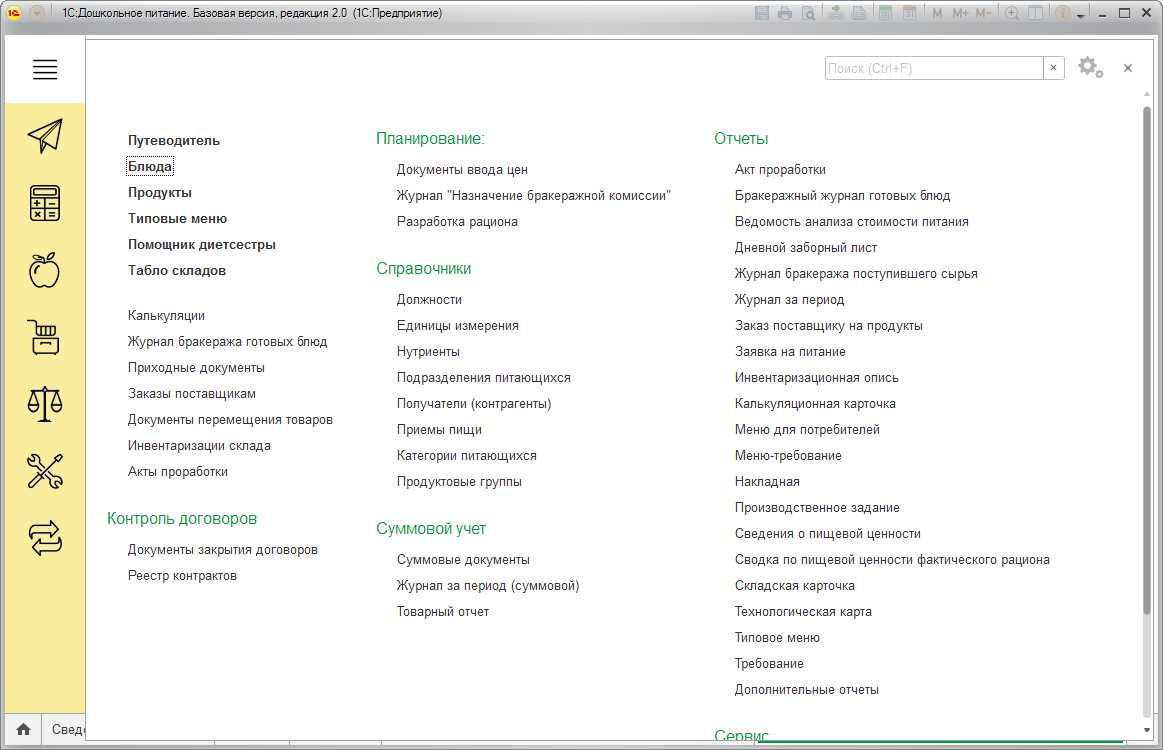Open Единицы измерения reference list
1163x750 pixels.
(x=457, y=325)
